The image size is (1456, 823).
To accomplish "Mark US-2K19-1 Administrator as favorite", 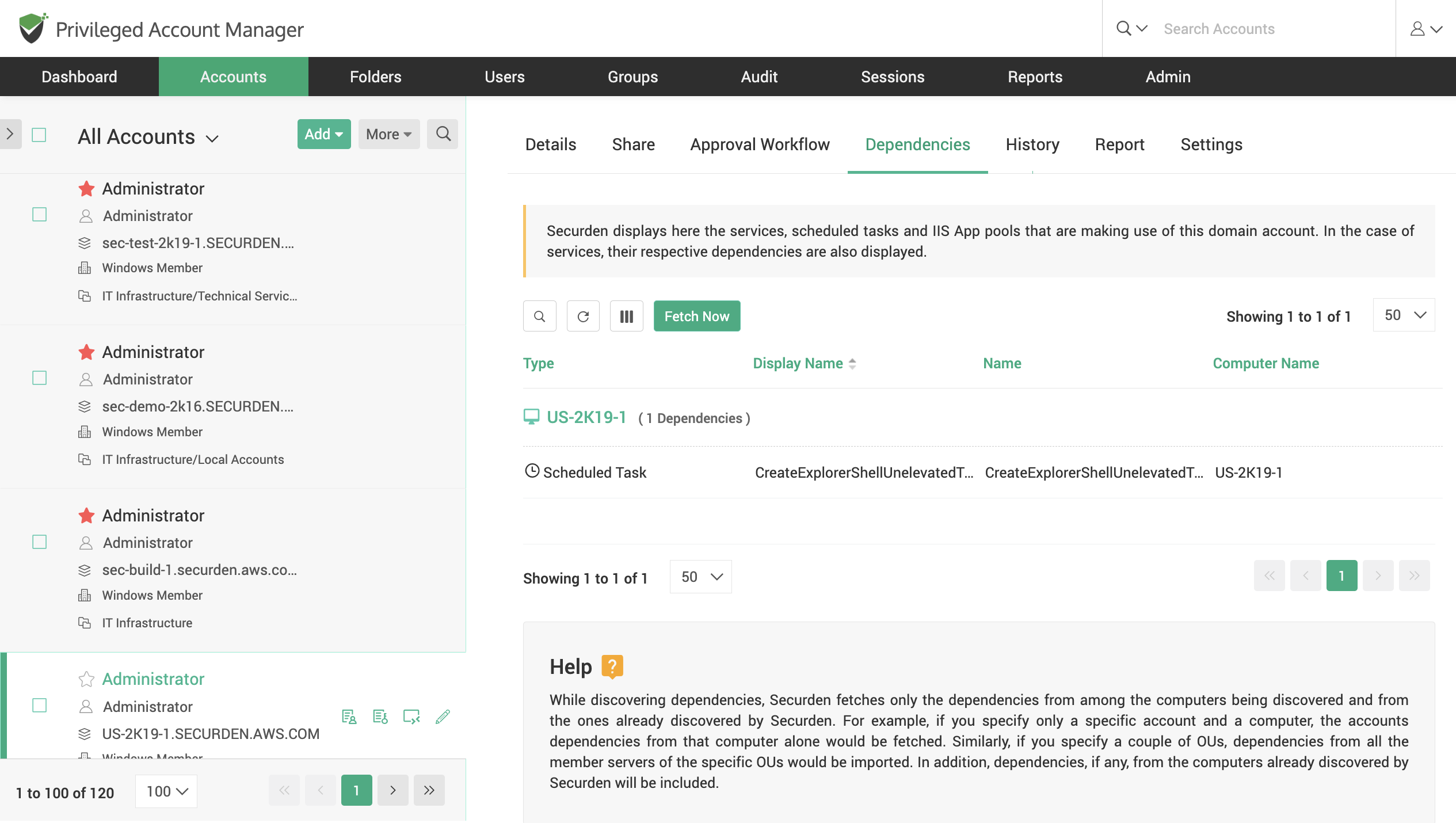I will tap(86, 679).
